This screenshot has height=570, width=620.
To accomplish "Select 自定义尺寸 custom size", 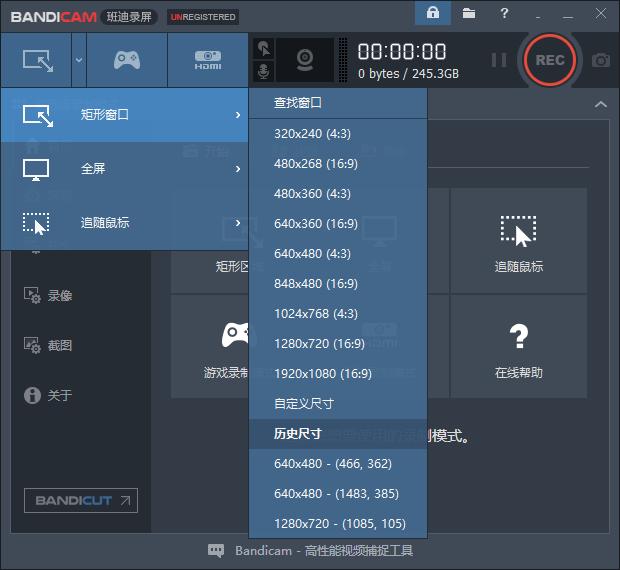I will point(338,404).
